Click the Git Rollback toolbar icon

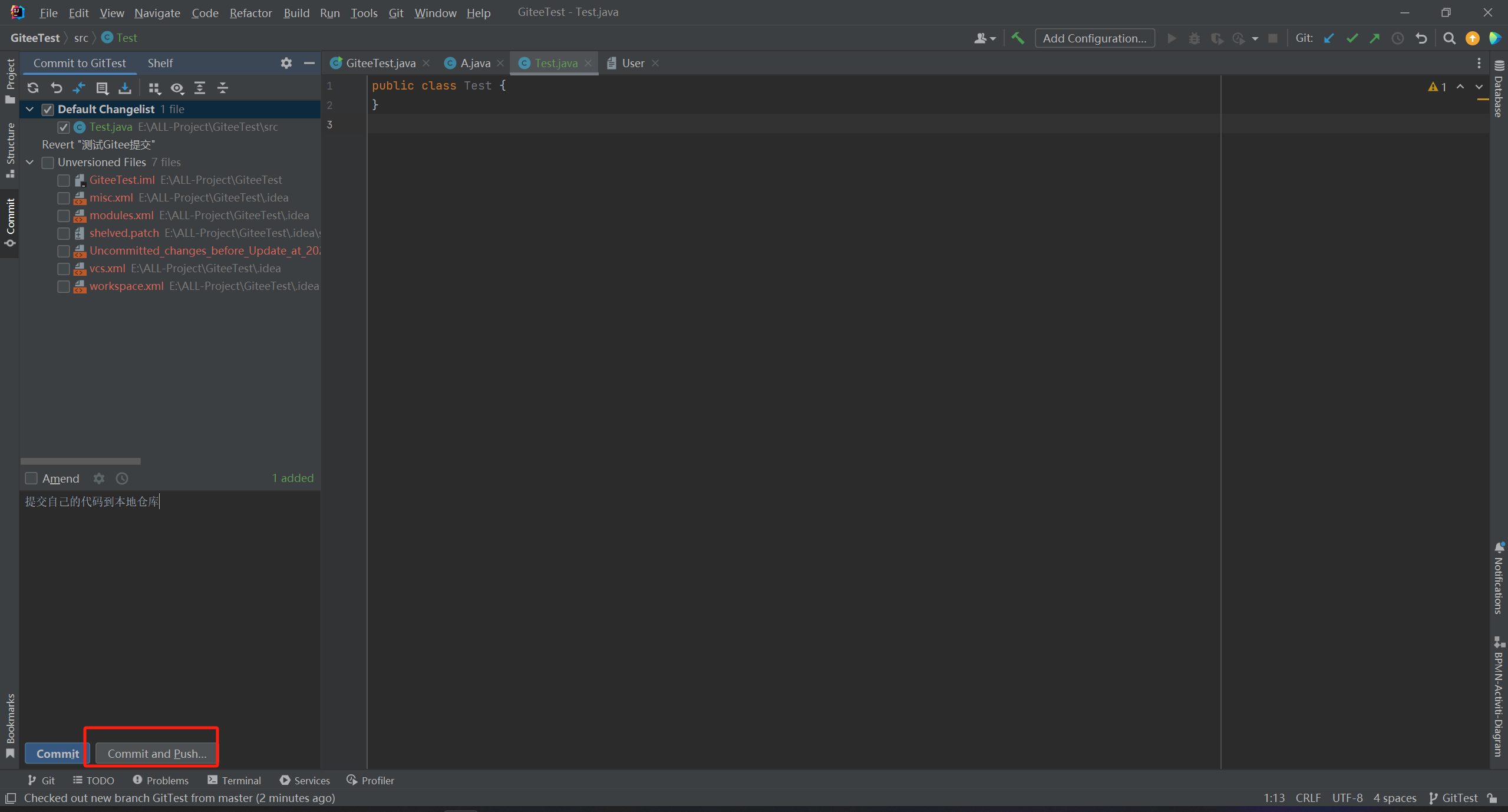[1421, 38]
